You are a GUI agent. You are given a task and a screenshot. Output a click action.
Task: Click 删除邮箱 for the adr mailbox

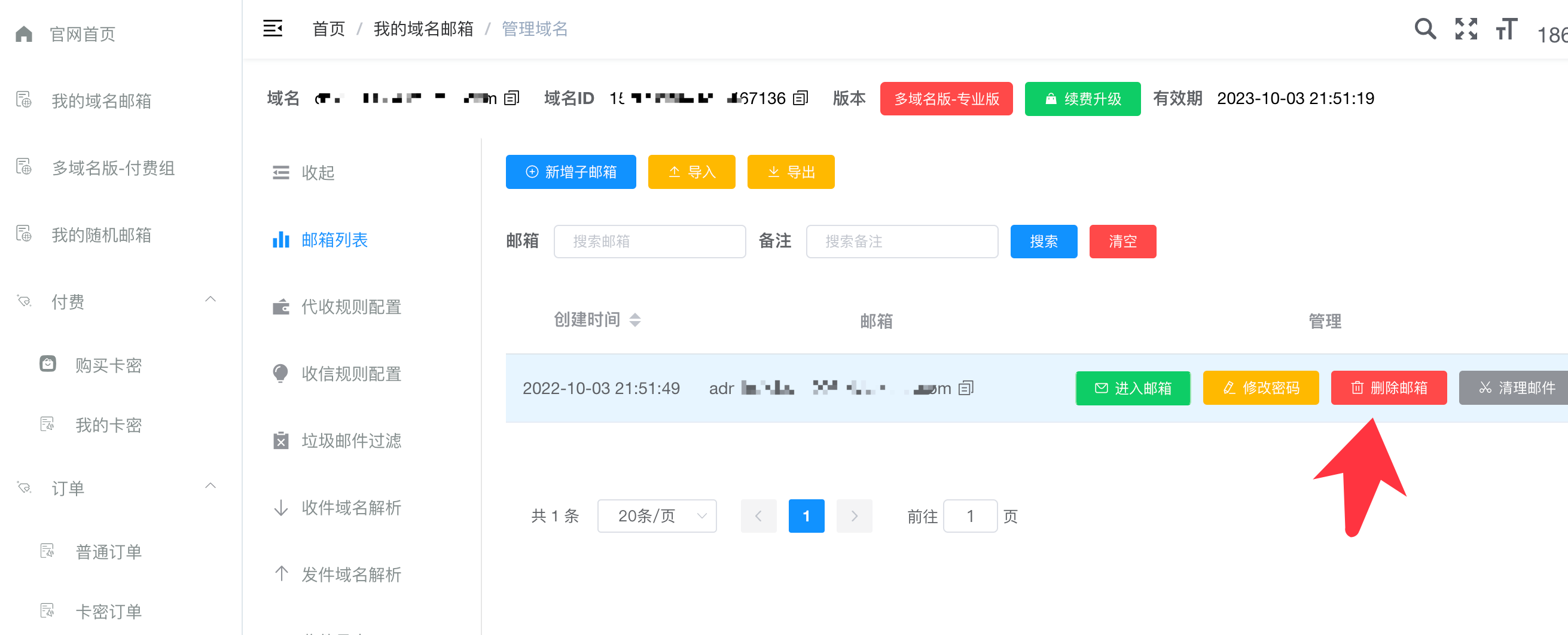1389,388
